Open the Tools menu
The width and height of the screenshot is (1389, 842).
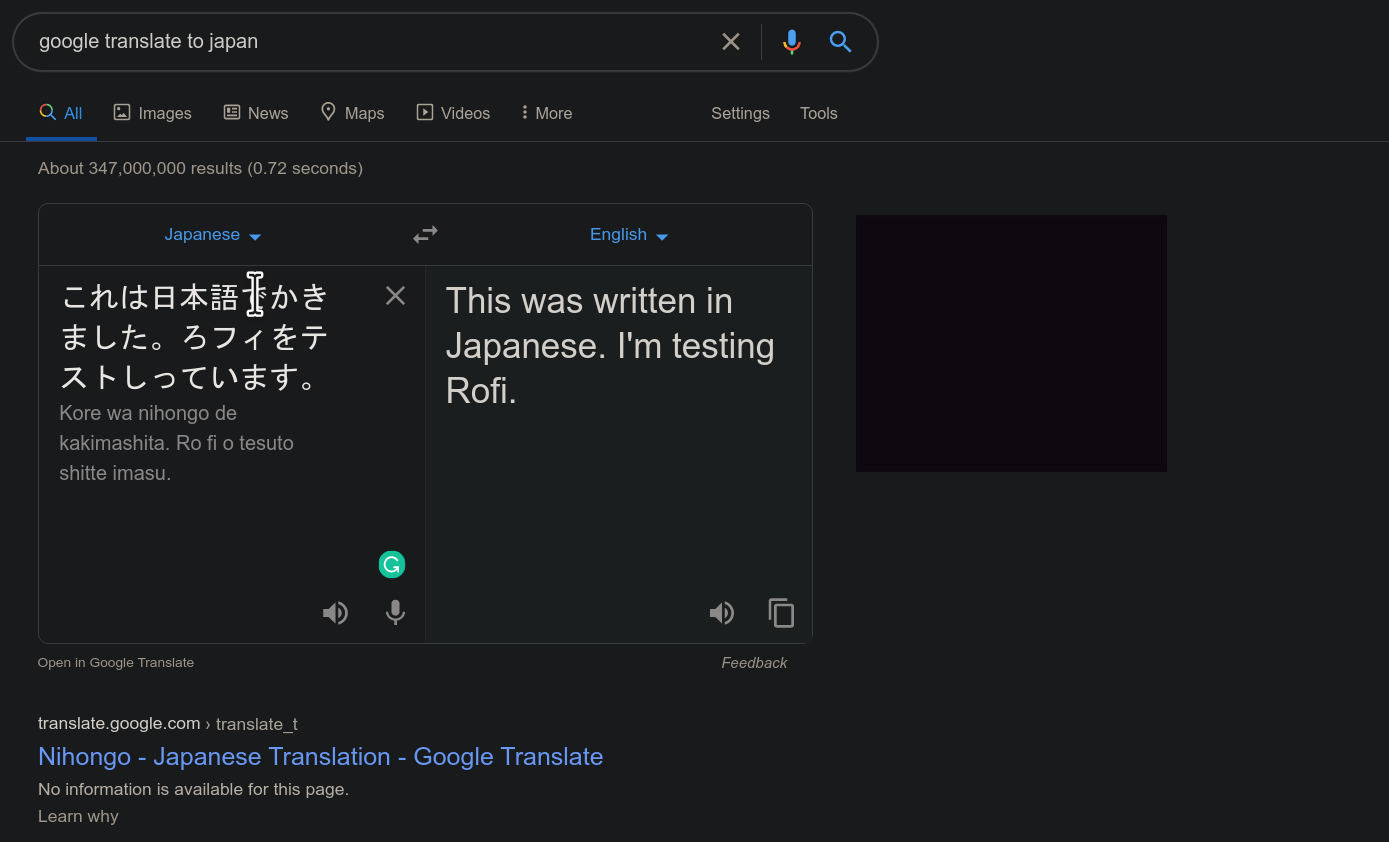coord(818,113)
